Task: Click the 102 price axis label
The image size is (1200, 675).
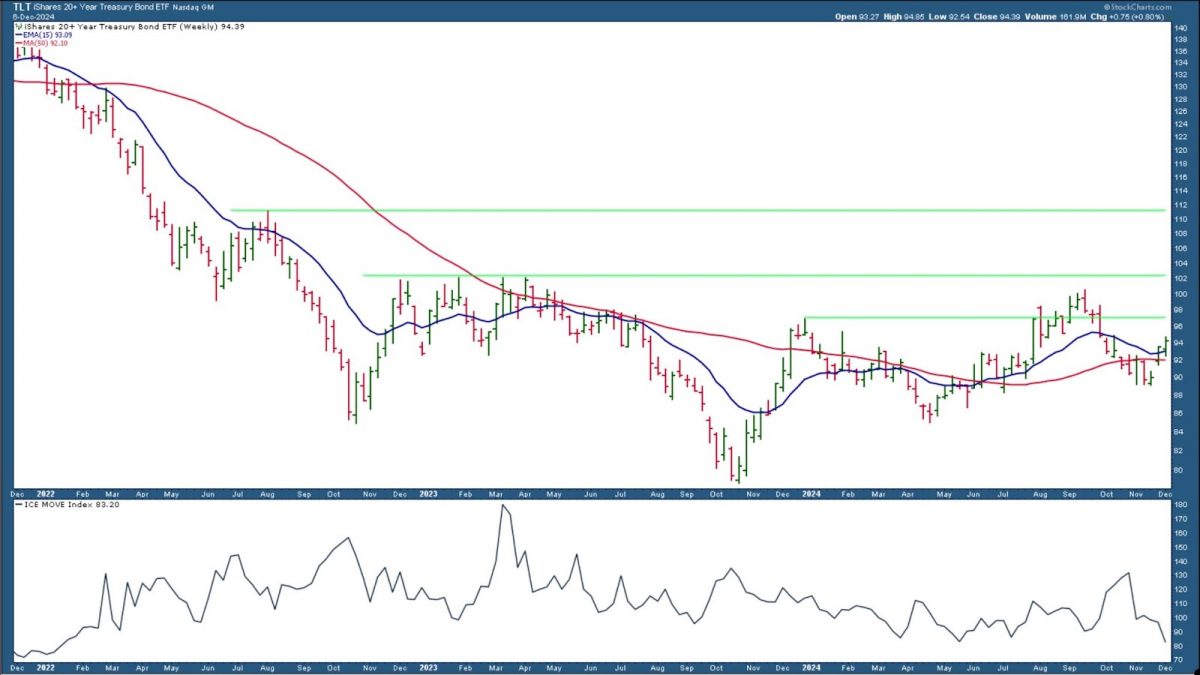Action: pos(1180,278)
